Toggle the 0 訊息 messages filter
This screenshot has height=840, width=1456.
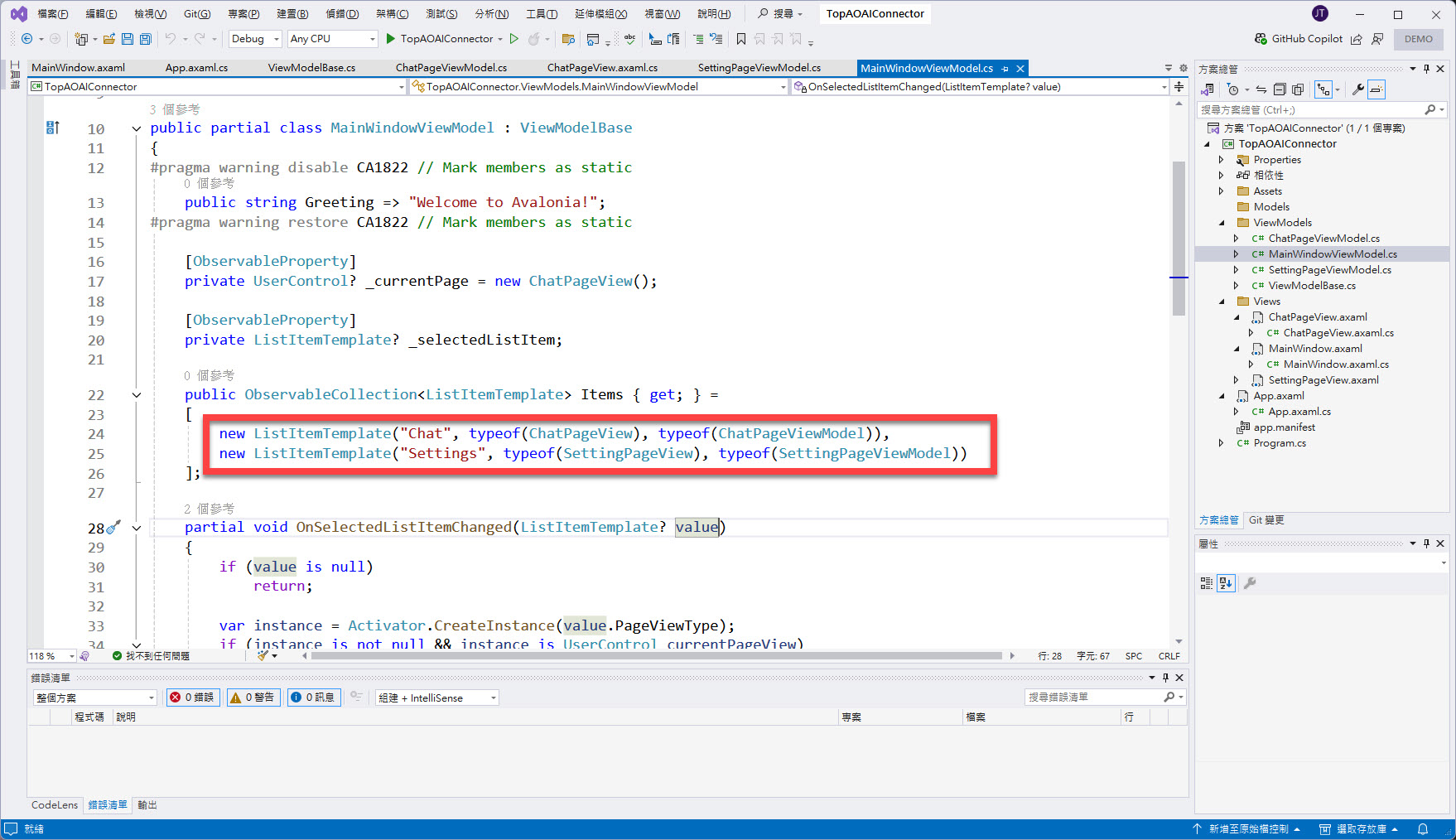coord(313,698)
